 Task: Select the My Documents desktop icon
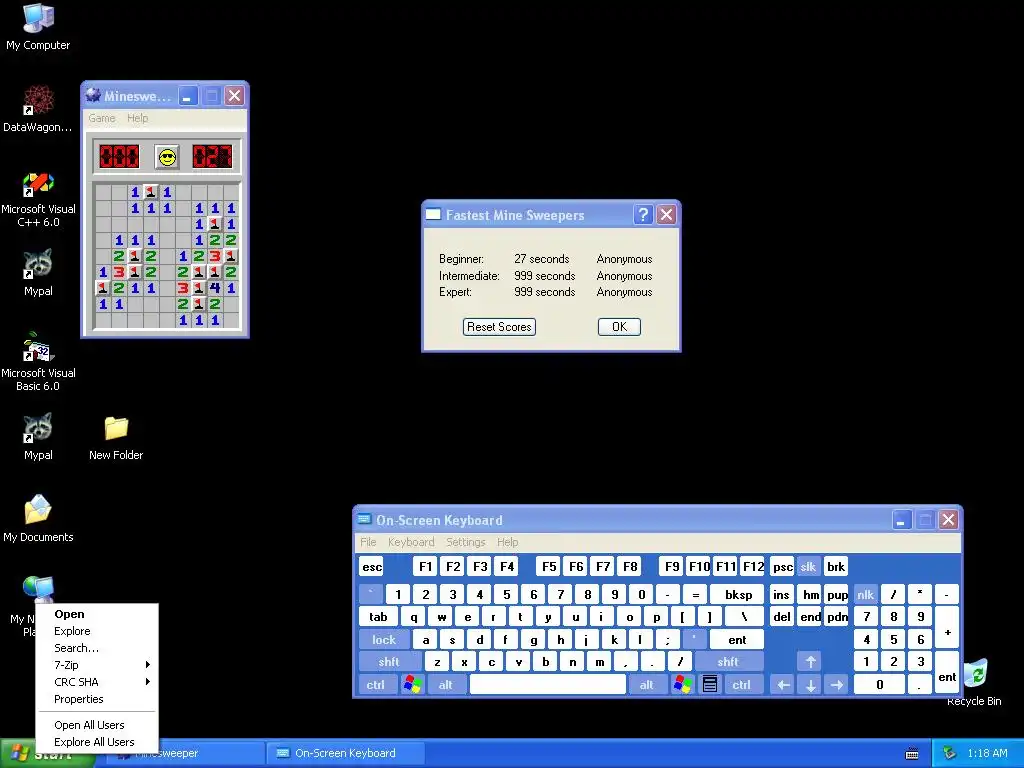[x=38, y=519]
